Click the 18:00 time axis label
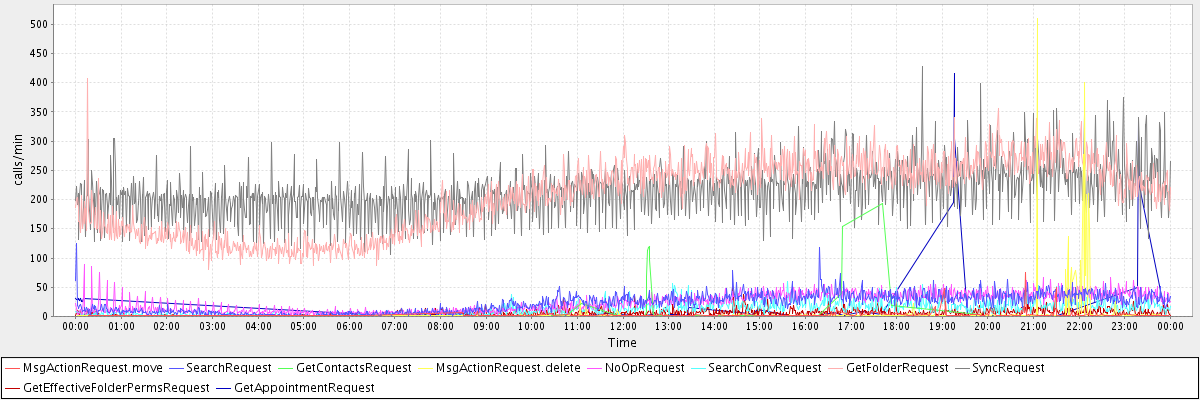The width and height of the screenshot is (1200, 400). 896,326
